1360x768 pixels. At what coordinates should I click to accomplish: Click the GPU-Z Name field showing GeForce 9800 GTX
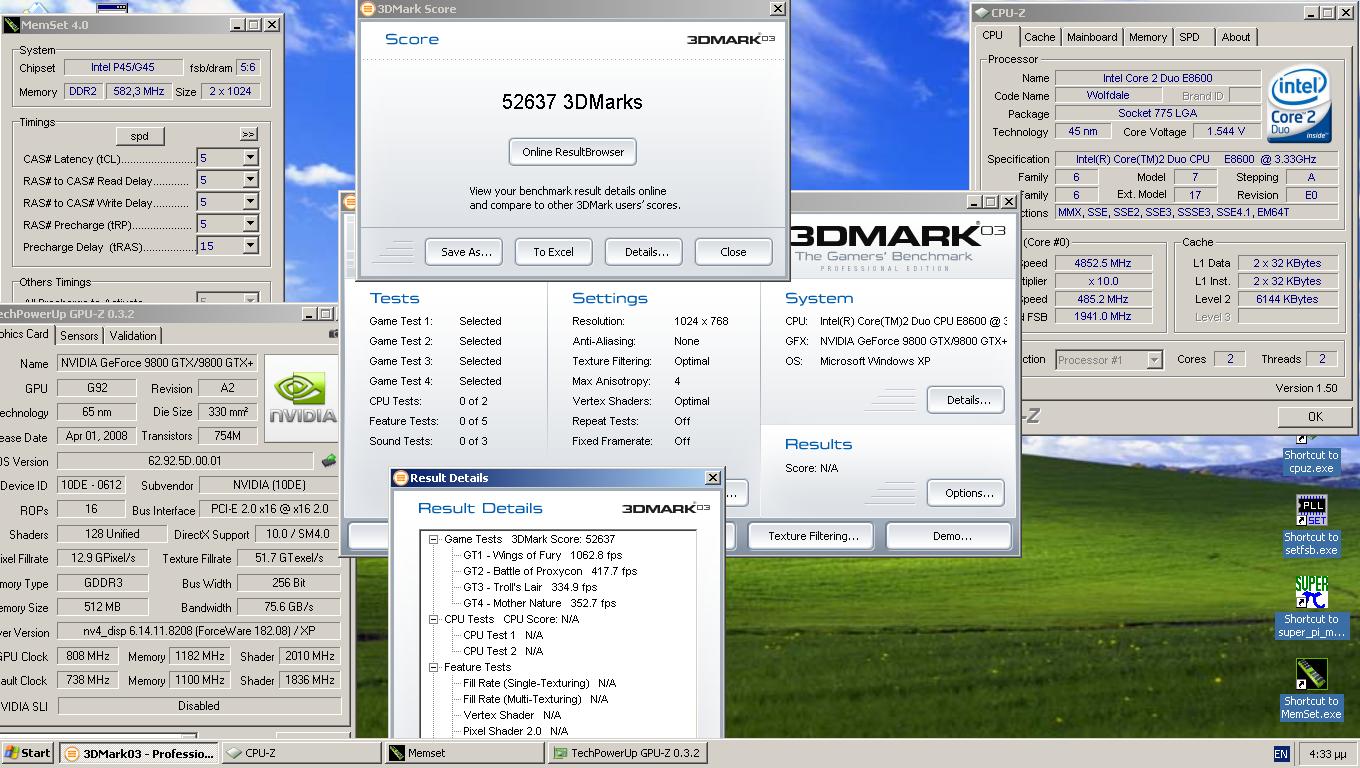click(157, 363)
